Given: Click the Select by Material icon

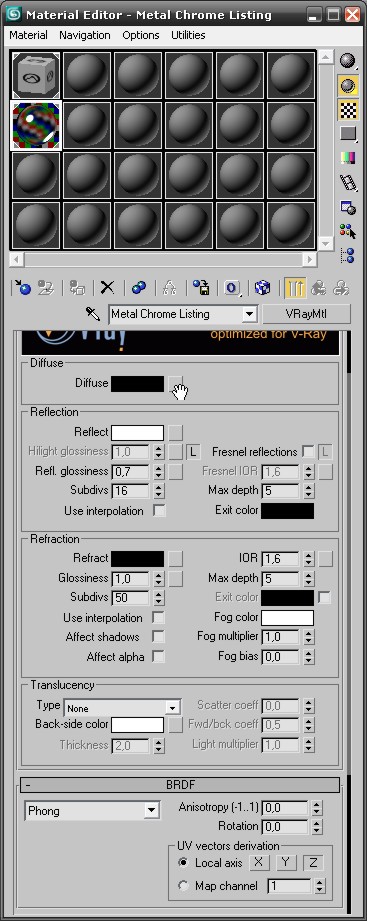Looking at the screenshot, I should (348, 231).
